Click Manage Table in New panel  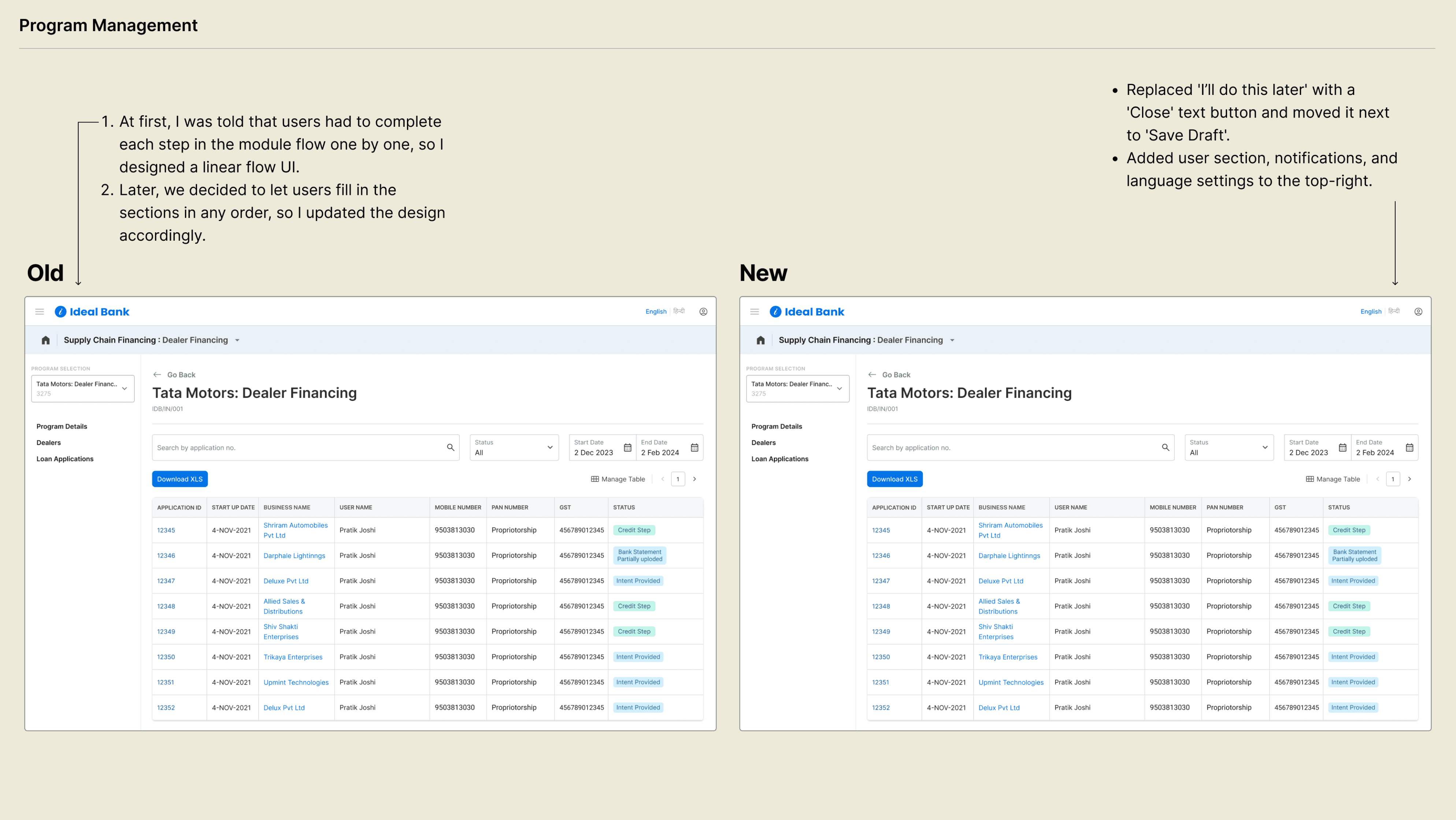[1333, 479]
